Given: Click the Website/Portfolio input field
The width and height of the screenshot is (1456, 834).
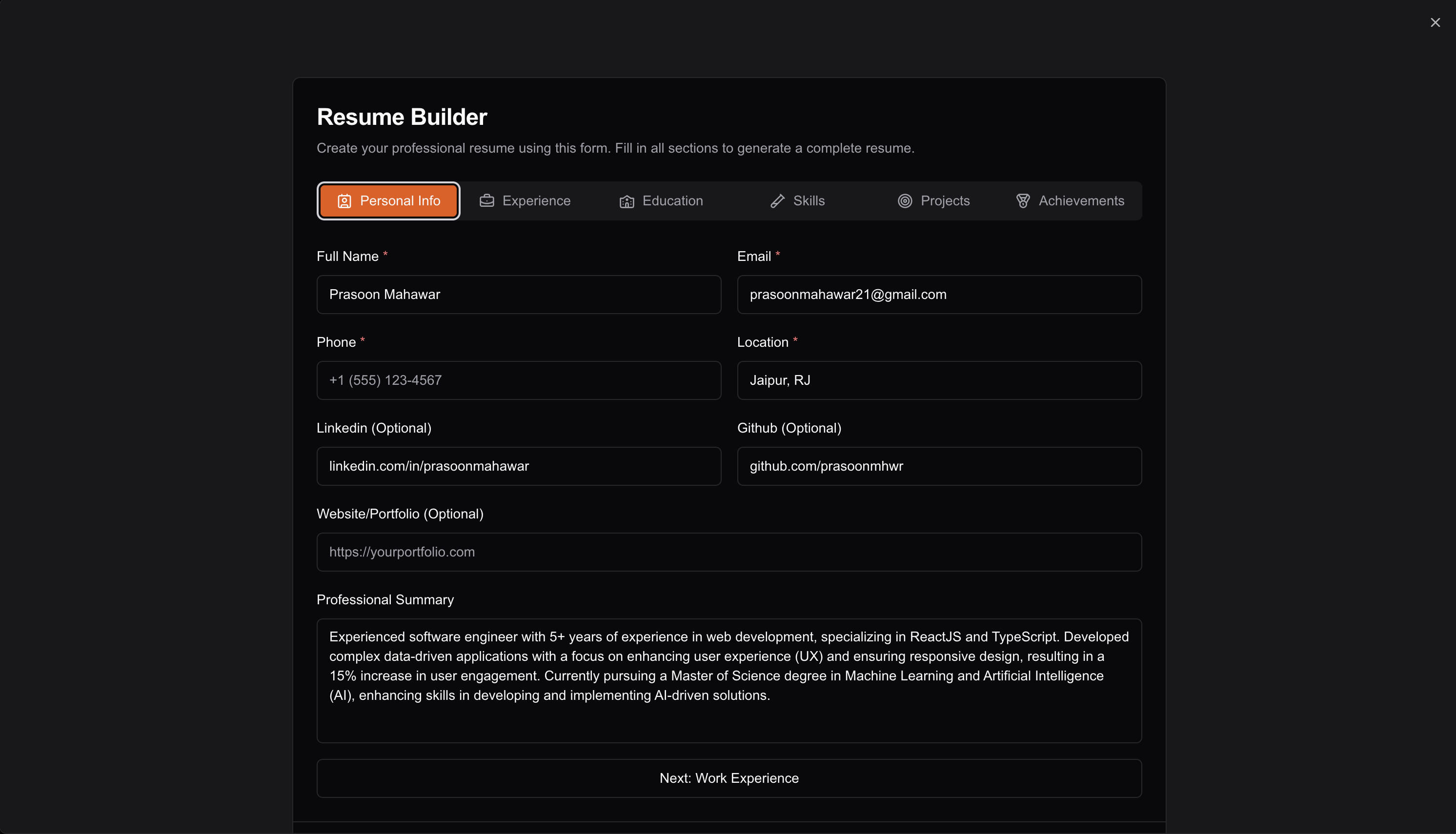Looking at the screenshot, I should coord(728,552).
